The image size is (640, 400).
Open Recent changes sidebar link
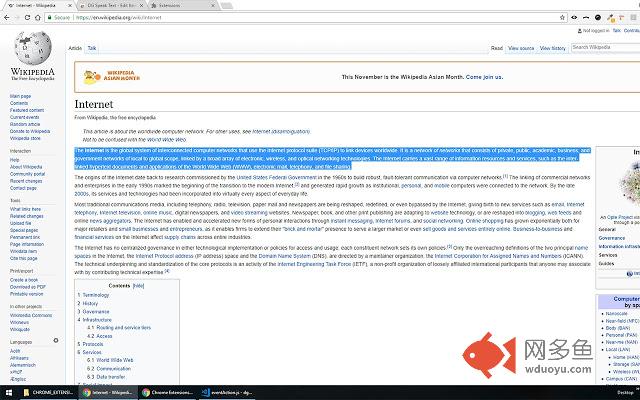coord(26,181)
